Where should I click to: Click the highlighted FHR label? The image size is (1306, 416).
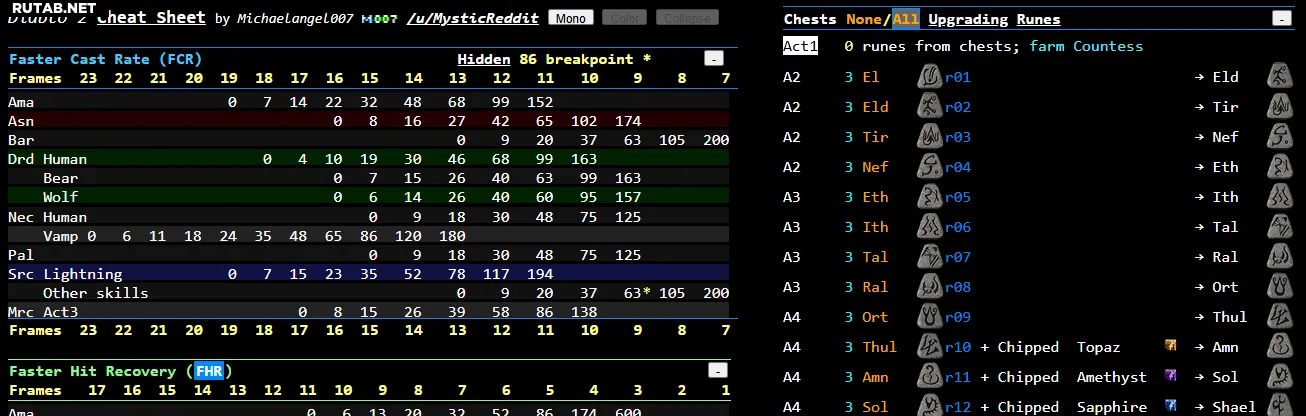[x=209, y=371]
